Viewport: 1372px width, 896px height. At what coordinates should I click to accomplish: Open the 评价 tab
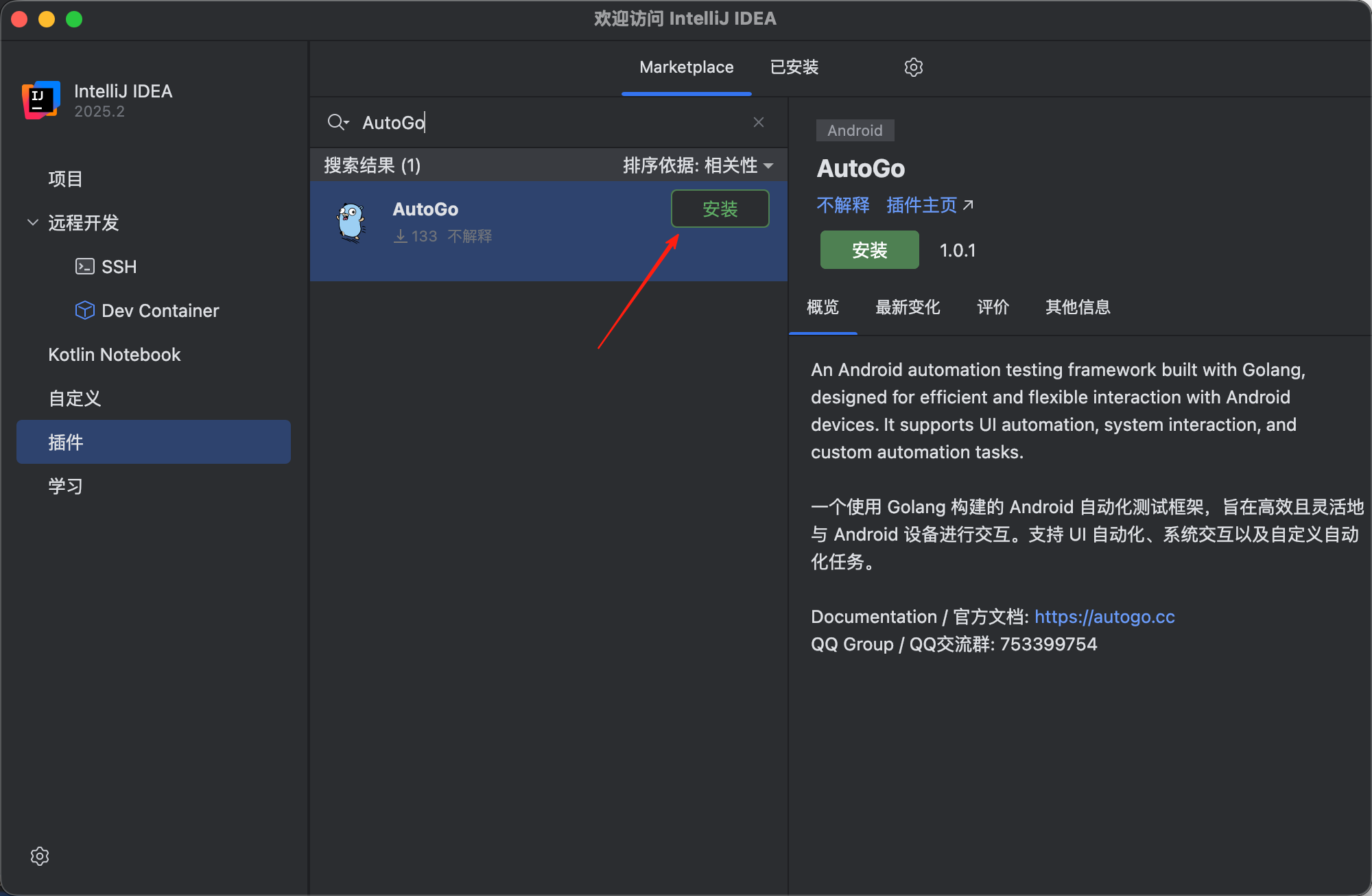point(993,307)
